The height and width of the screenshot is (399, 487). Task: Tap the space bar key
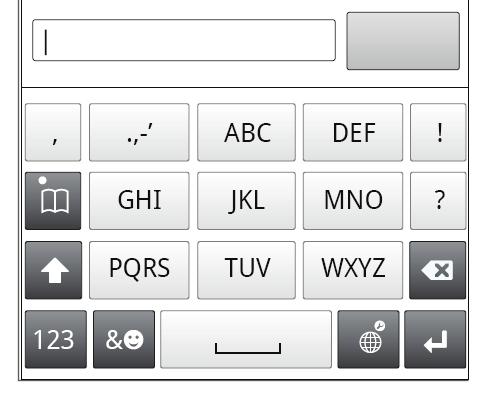246,339
